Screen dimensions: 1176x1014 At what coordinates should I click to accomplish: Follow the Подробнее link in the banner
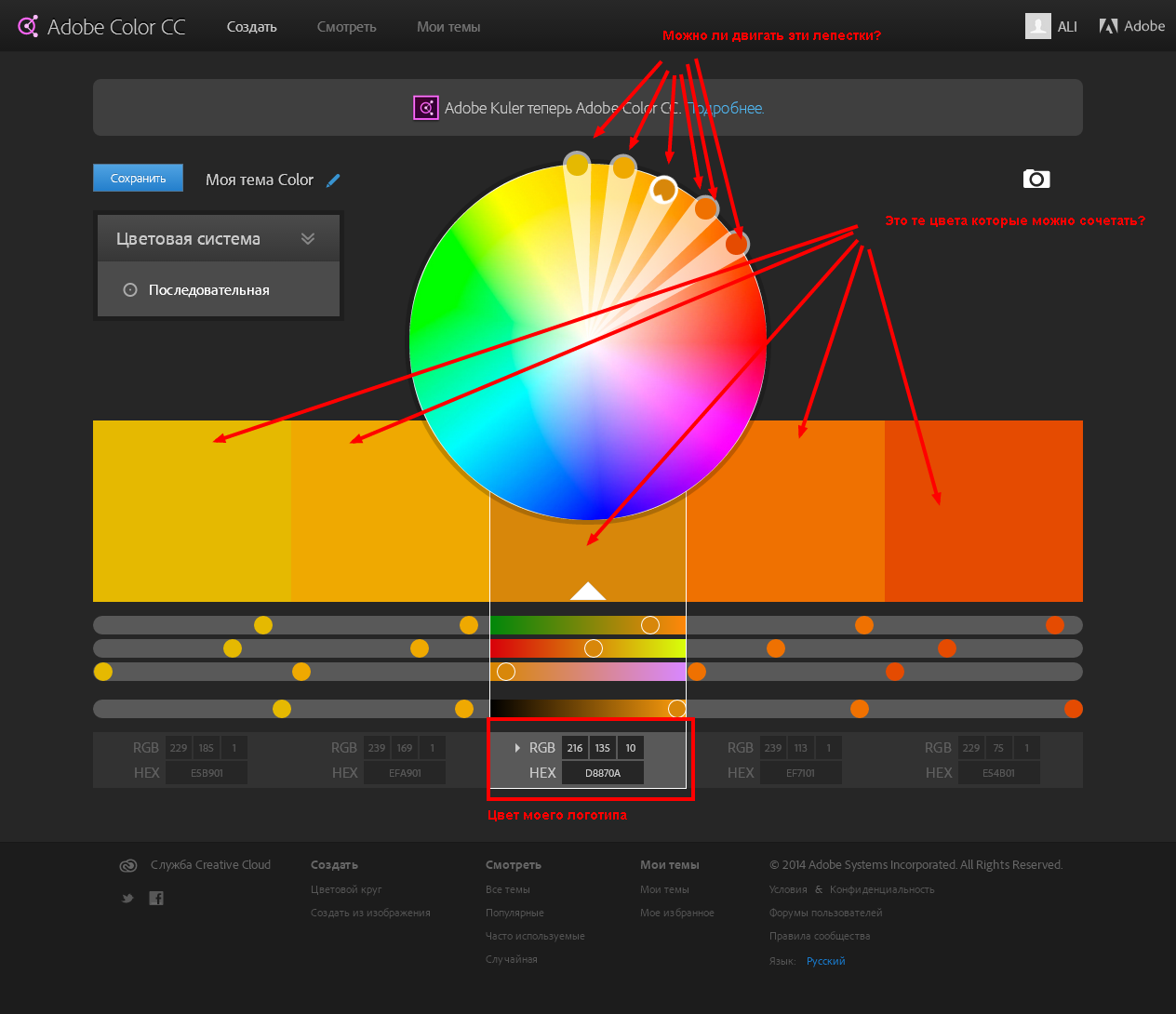(x=726, y=108)
